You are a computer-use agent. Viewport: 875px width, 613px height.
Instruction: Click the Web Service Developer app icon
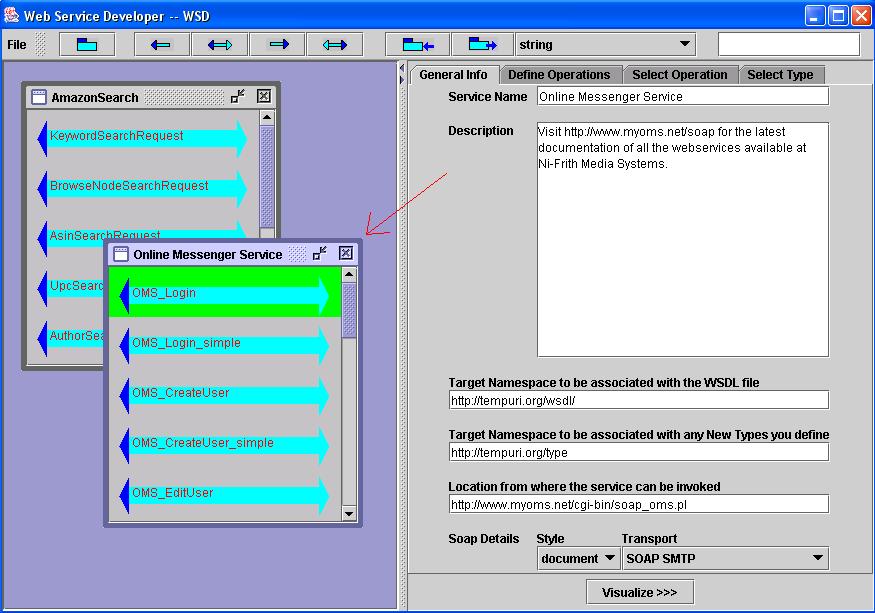click(x=12, y=15)
